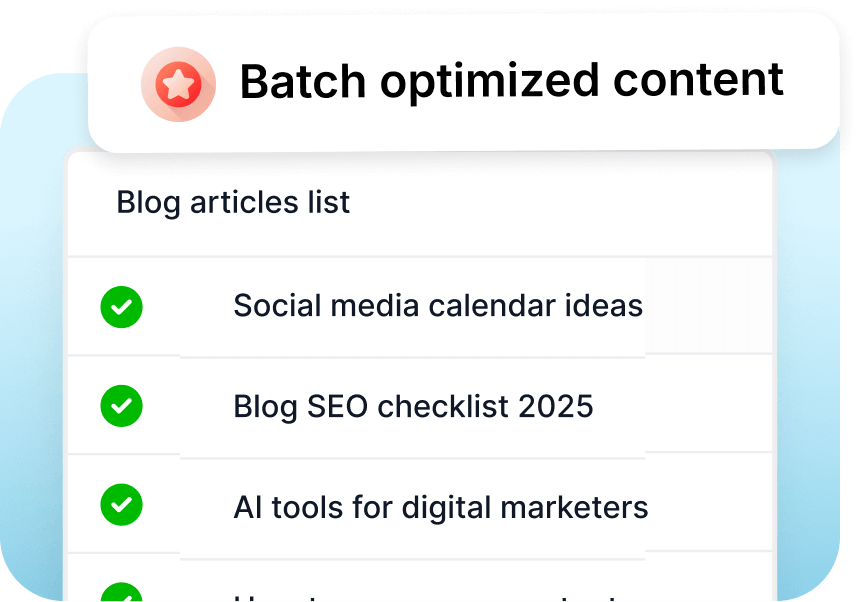Click empty space right of Blog SEO checklist 2025
The height and width of the screenshot is (602, 862).
tap(690, 407)
